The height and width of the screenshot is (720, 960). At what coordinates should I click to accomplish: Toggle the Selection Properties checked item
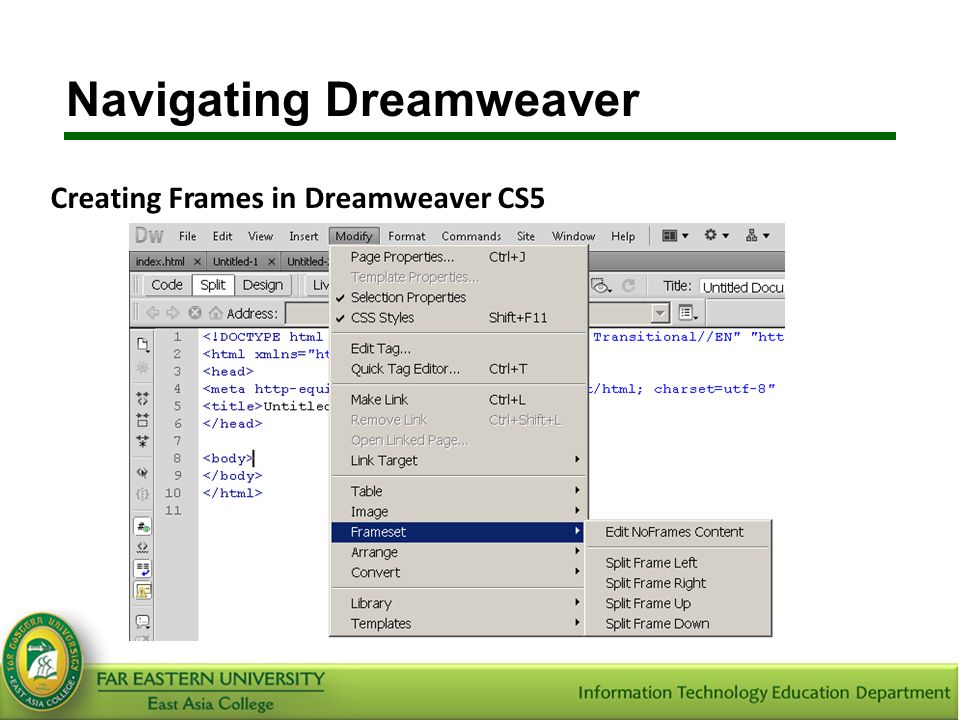pos(459,297)
